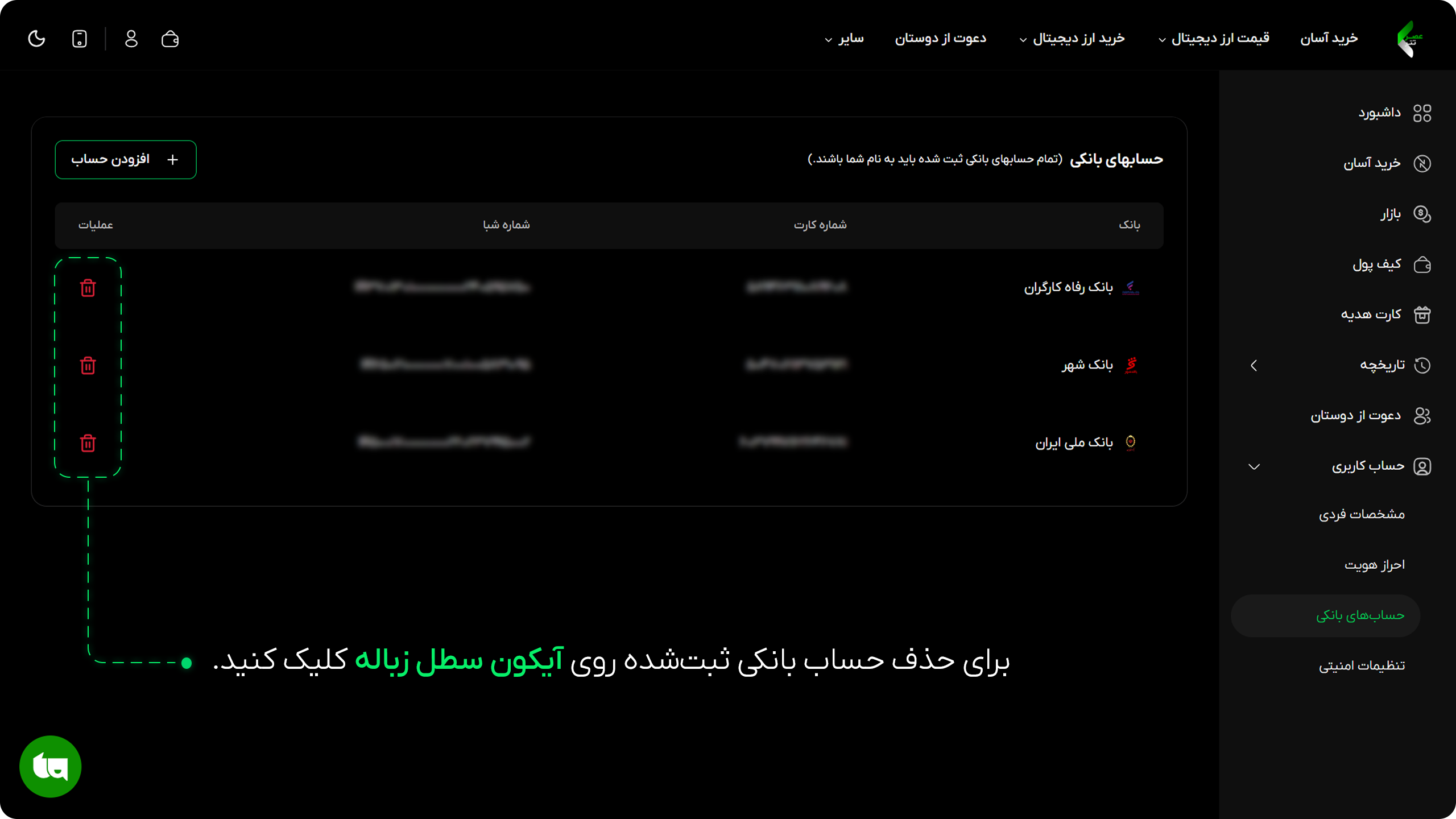Click the کیف پول label in sidebar

point(1376,264)
